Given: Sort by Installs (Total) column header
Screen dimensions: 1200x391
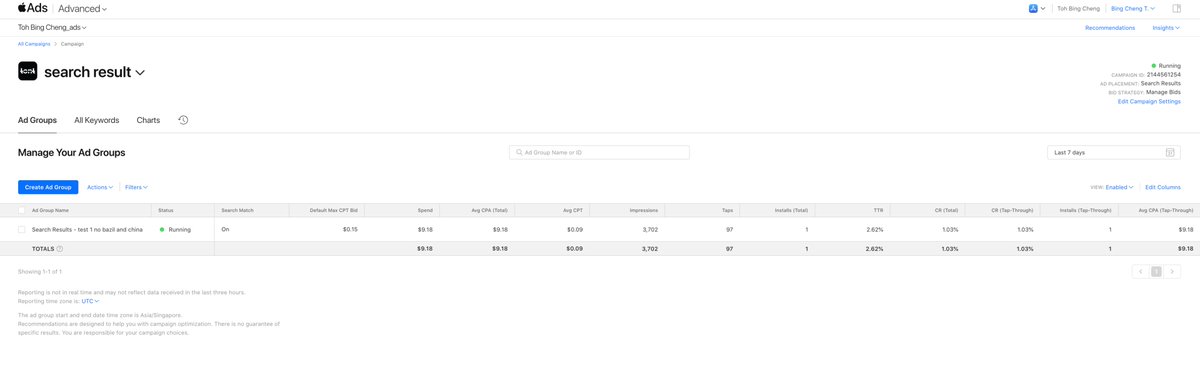Looking at the screenshot, I should pyautogui.click(x=791, y=211).
